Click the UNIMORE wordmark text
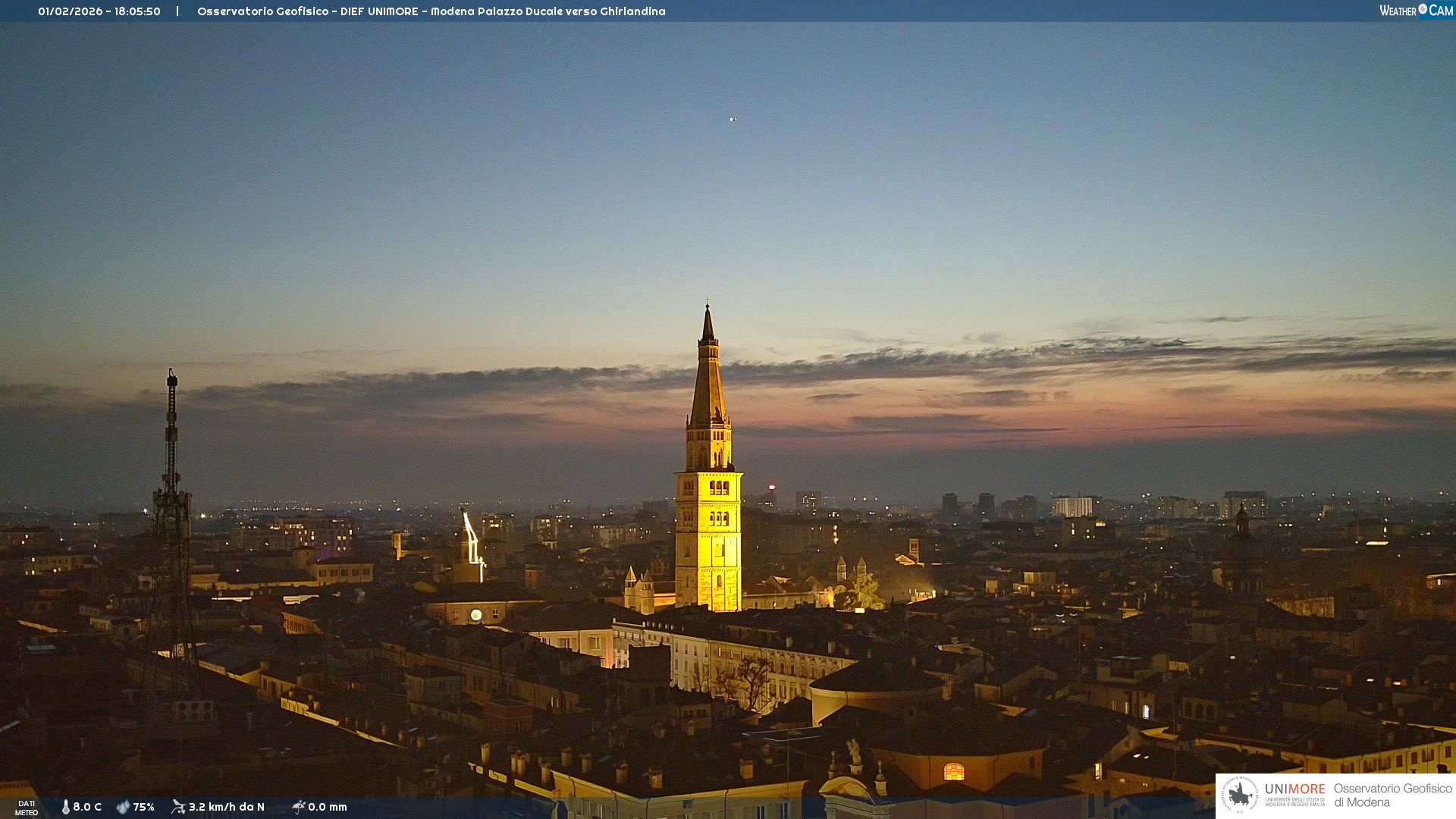The height and width of the screenshot is (819, 1456). point(1294,789)
